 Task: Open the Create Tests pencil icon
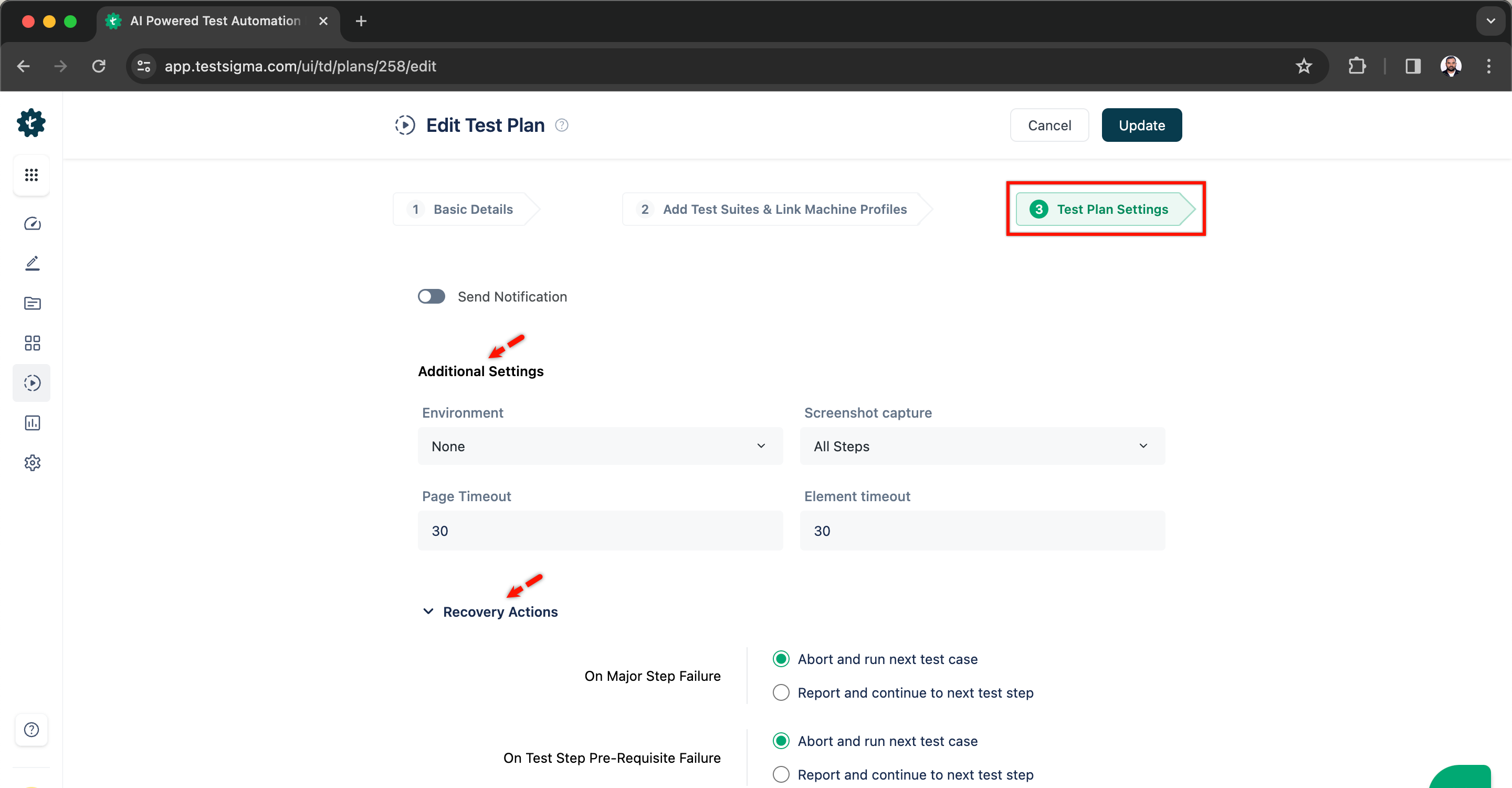coord(32,263)
